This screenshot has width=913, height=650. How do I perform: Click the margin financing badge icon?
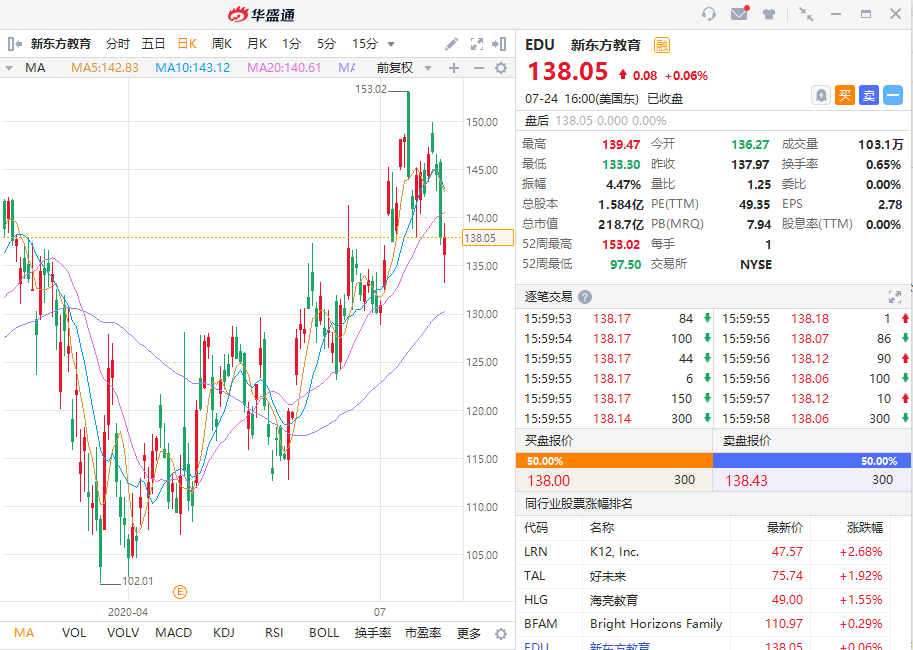pyautogui.click(x=661, y=45)
